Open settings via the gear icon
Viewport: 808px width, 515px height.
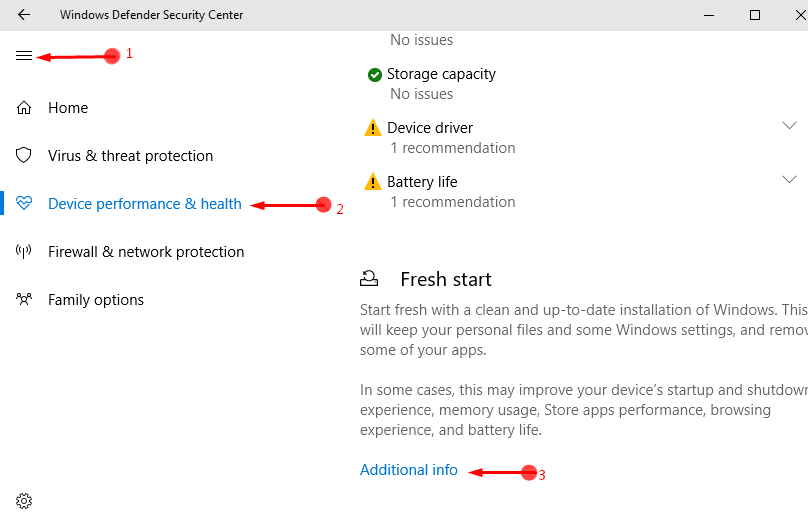24,501
